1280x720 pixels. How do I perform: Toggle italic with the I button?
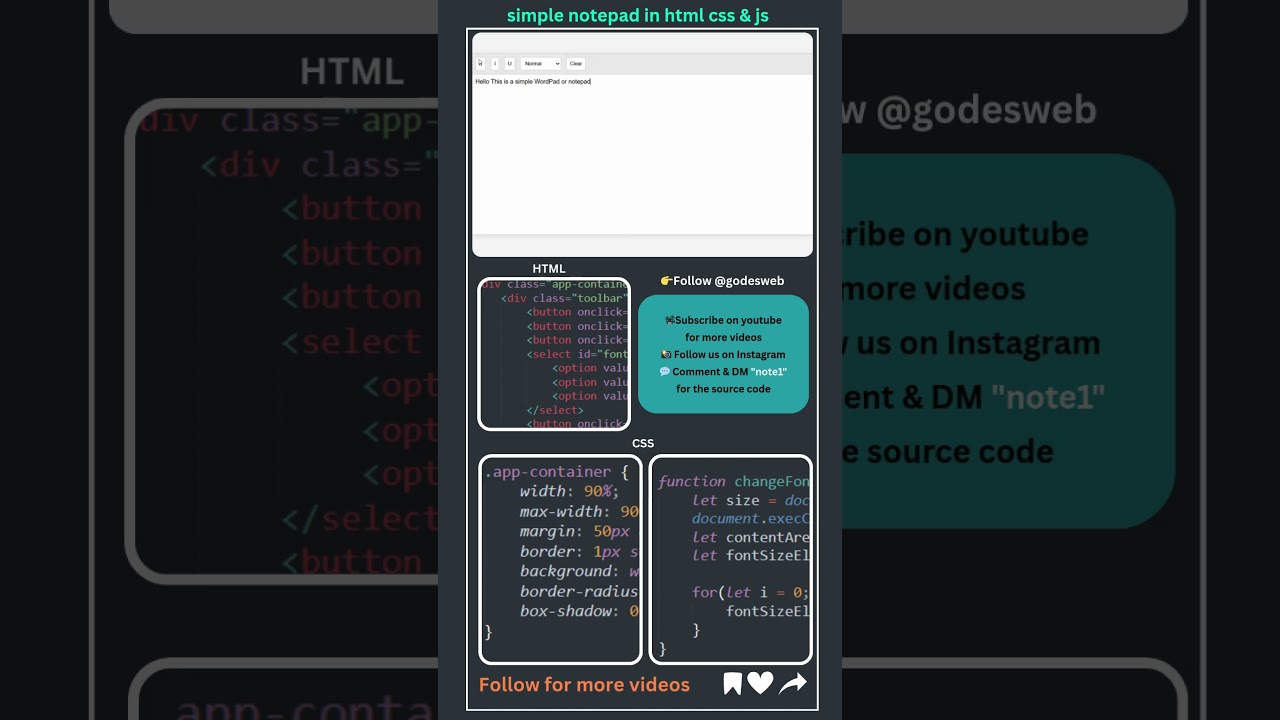(495, 63)
